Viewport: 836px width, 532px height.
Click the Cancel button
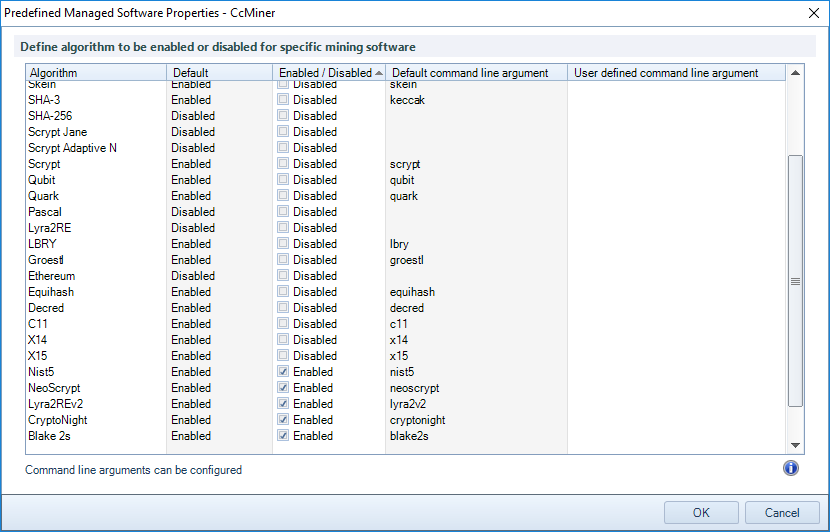[782, 512]
